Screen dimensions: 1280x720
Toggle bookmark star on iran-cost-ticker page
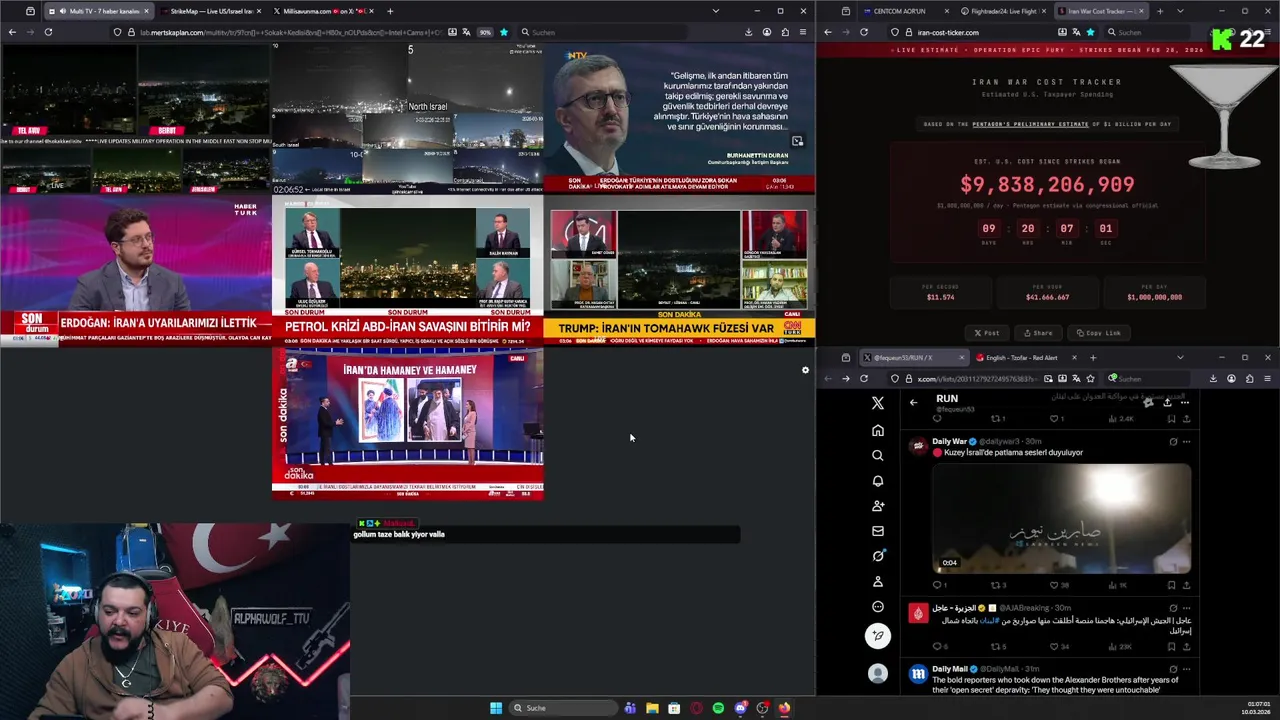coord(1090,32)
